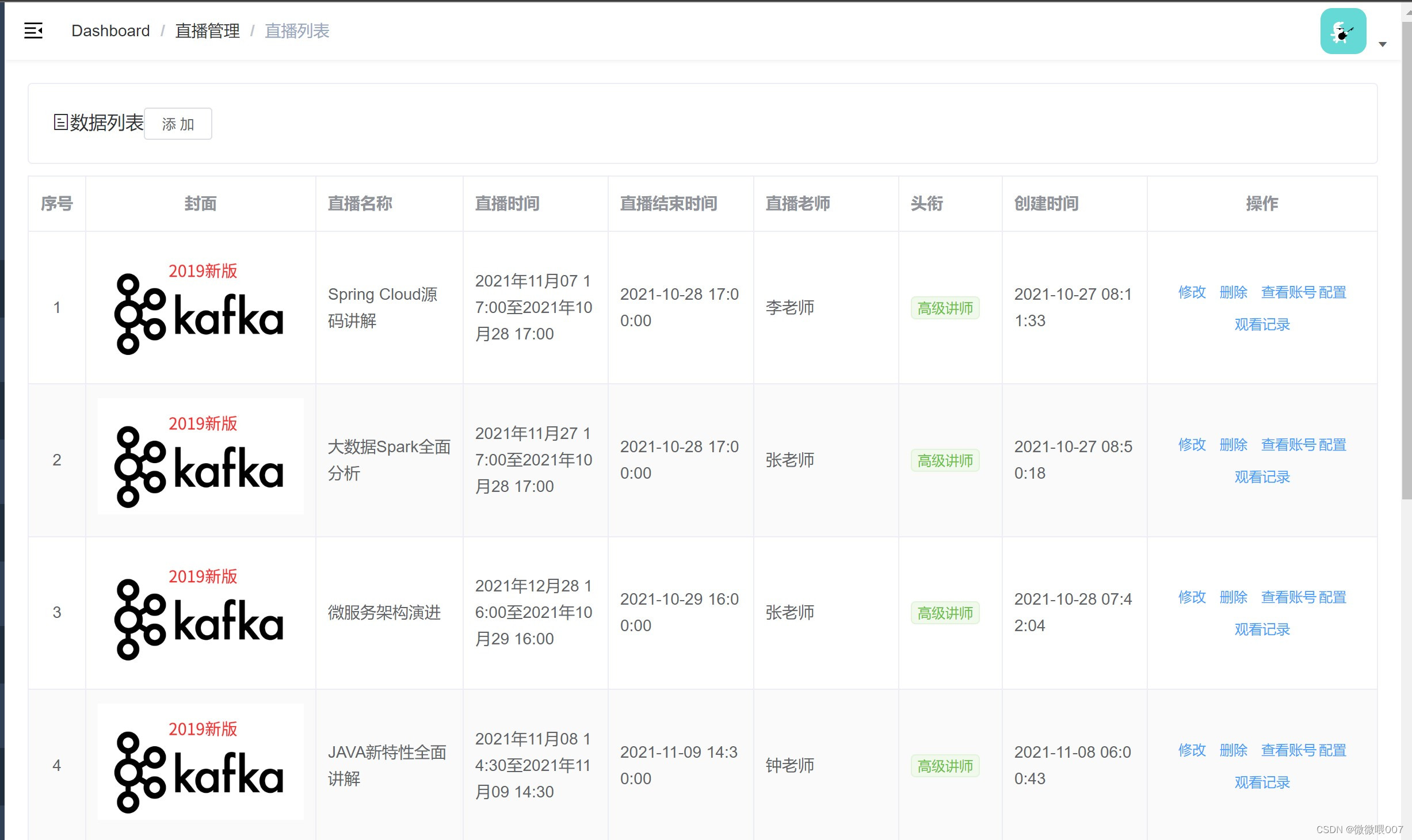1412x840 pixels.
Task: Open 查看账号 for 微服务架构演进
Action: tap(1288, 597)
